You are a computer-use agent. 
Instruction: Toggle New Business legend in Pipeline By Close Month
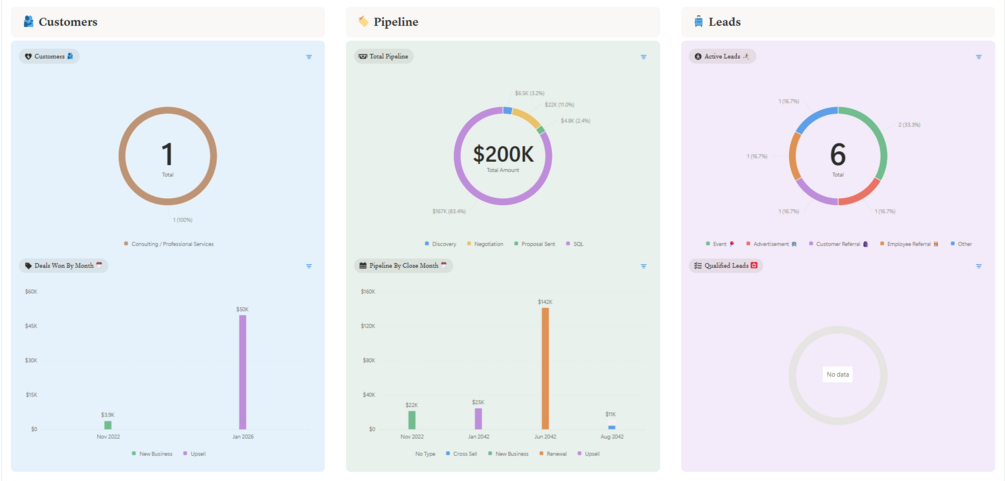[508, 454]
